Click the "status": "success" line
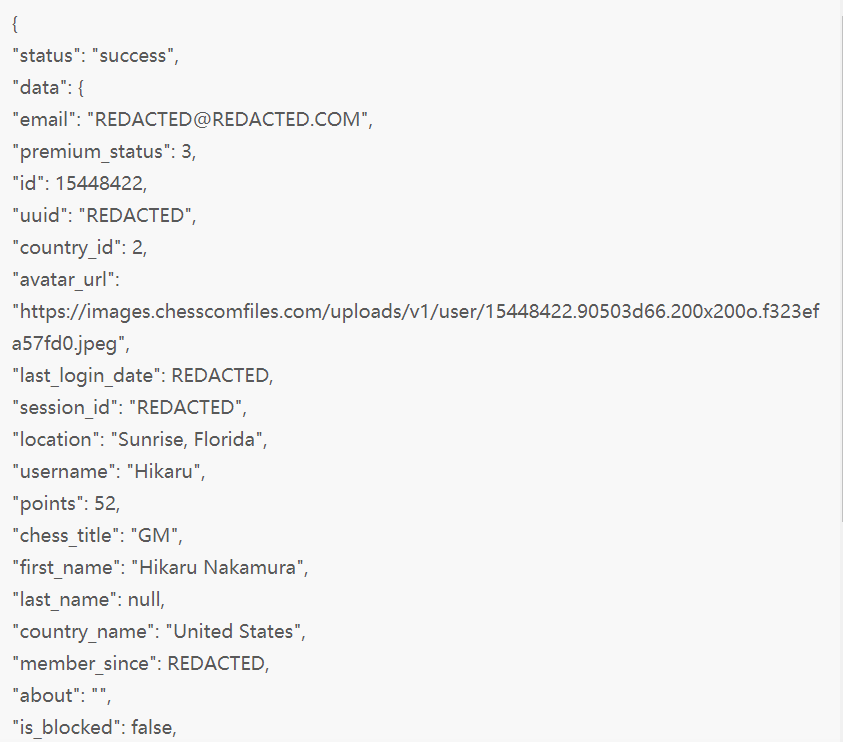 click(96, 55)
